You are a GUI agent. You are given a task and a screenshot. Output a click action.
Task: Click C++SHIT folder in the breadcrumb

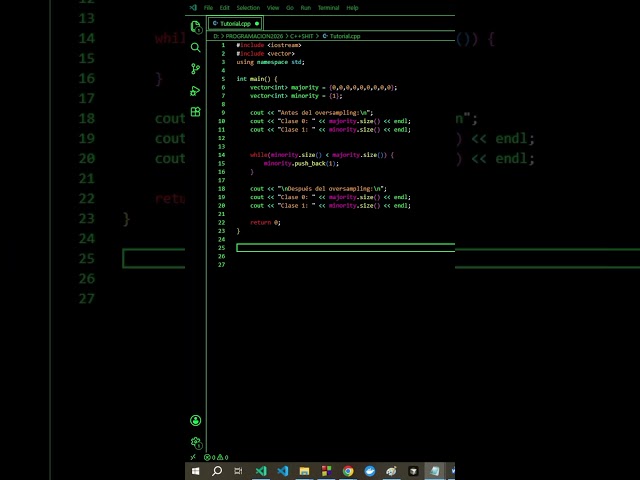301,36
